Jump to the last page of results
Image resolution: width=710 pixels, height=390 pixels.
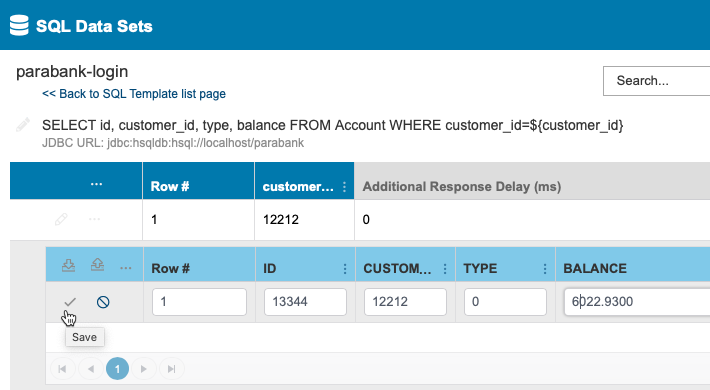(x=172, y=369)
